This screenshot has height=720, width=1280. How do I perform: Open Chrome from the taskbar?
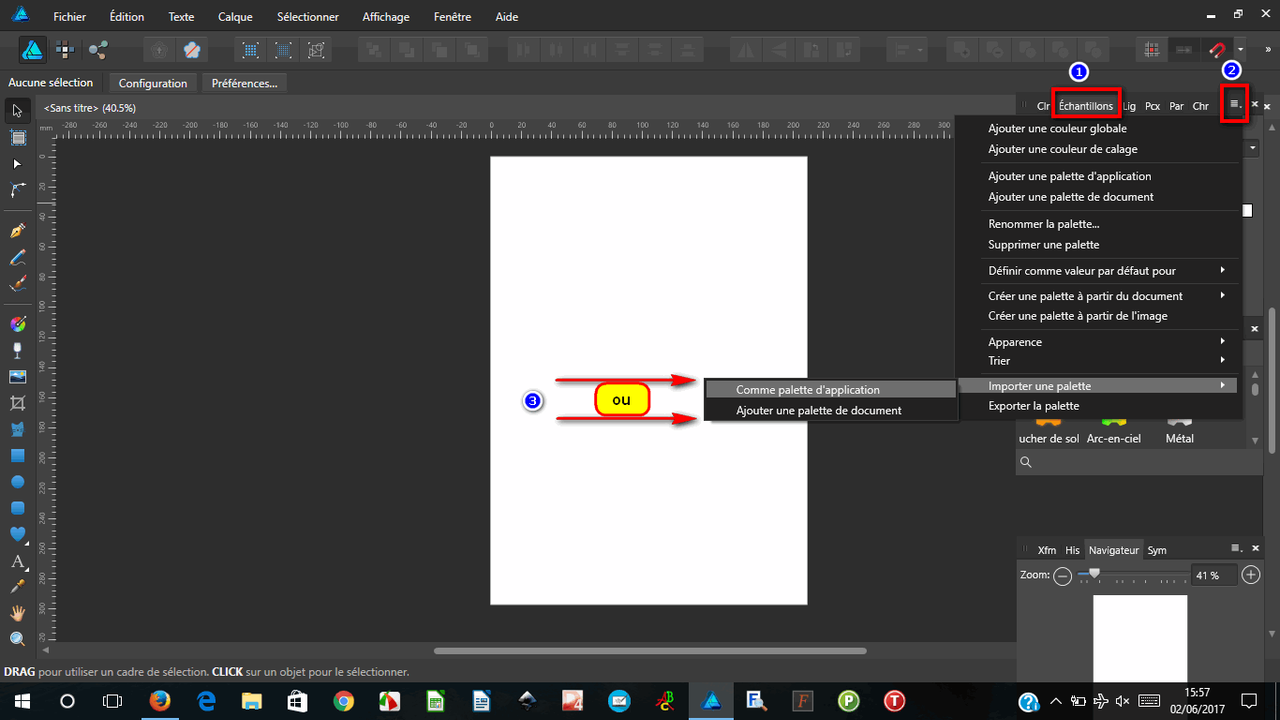coord(343,701)
